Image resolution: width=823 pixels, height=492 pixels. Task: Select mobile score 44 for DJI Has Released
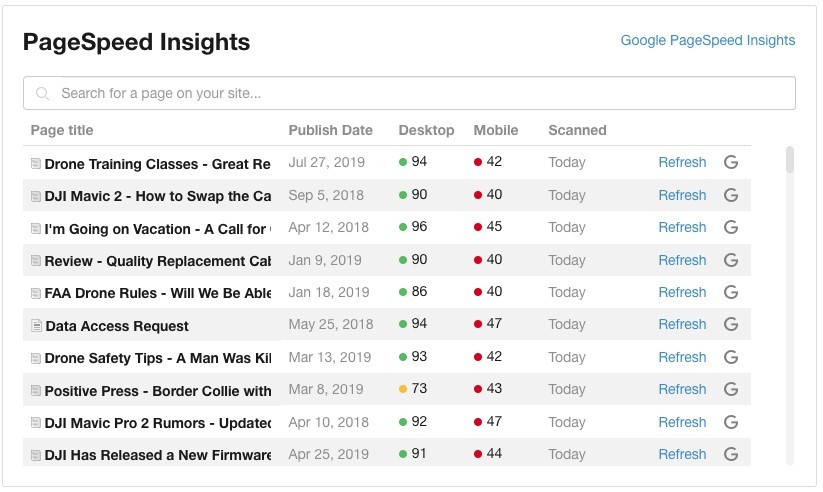494,454
